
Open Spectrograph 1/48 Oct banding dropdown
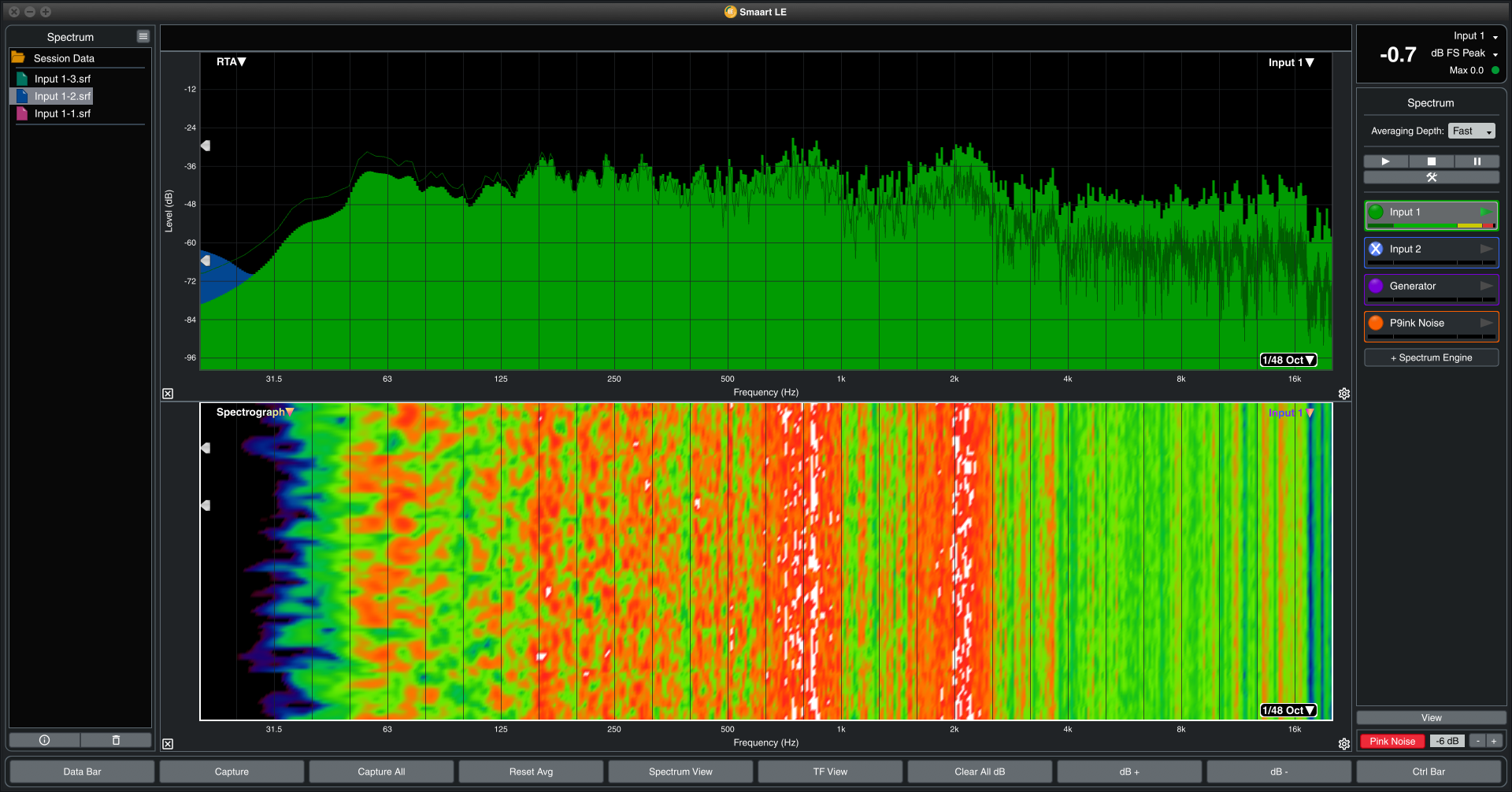pos(1288,710)
